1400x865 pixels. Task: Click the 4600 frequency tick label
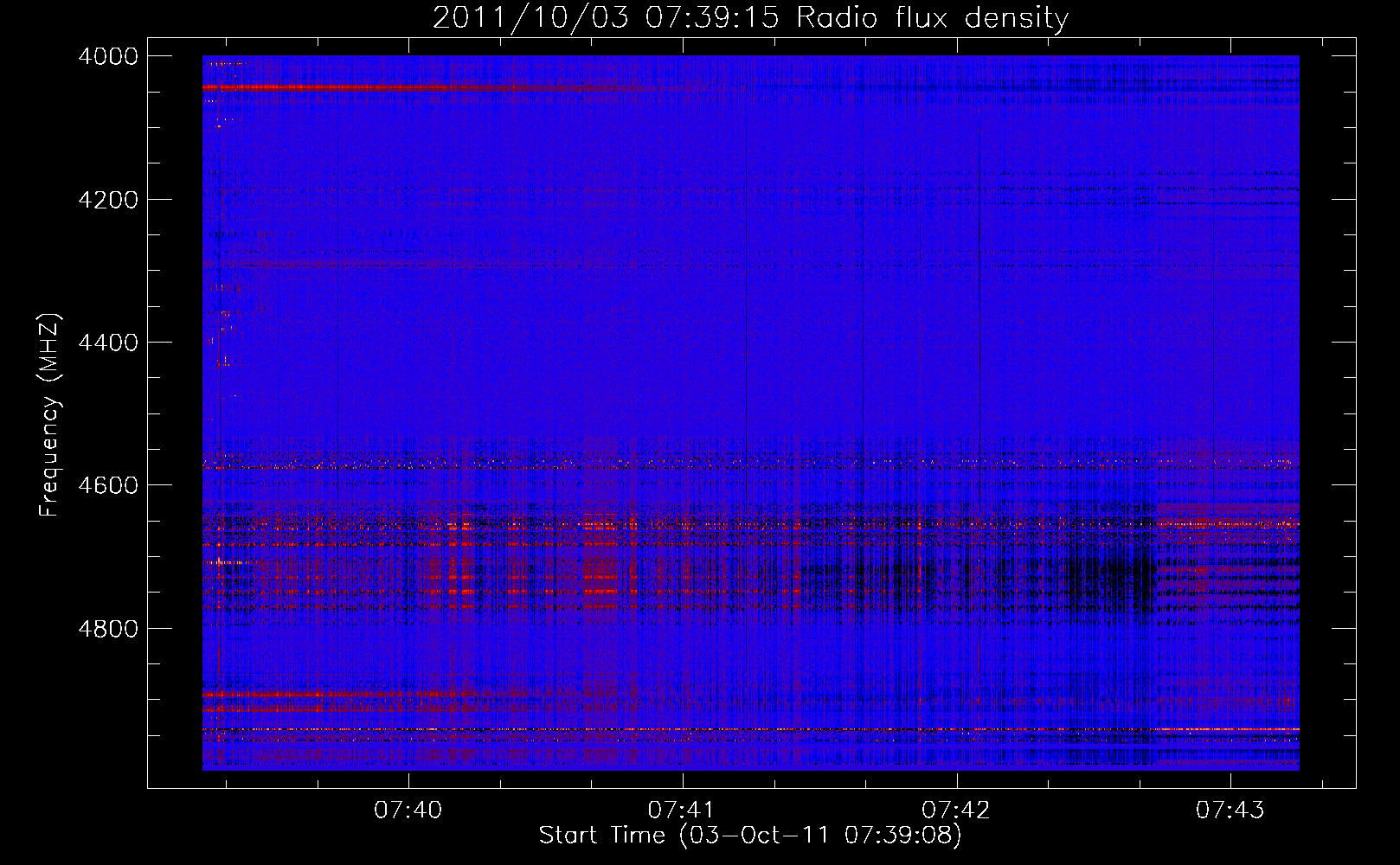[x=108, y=485]
